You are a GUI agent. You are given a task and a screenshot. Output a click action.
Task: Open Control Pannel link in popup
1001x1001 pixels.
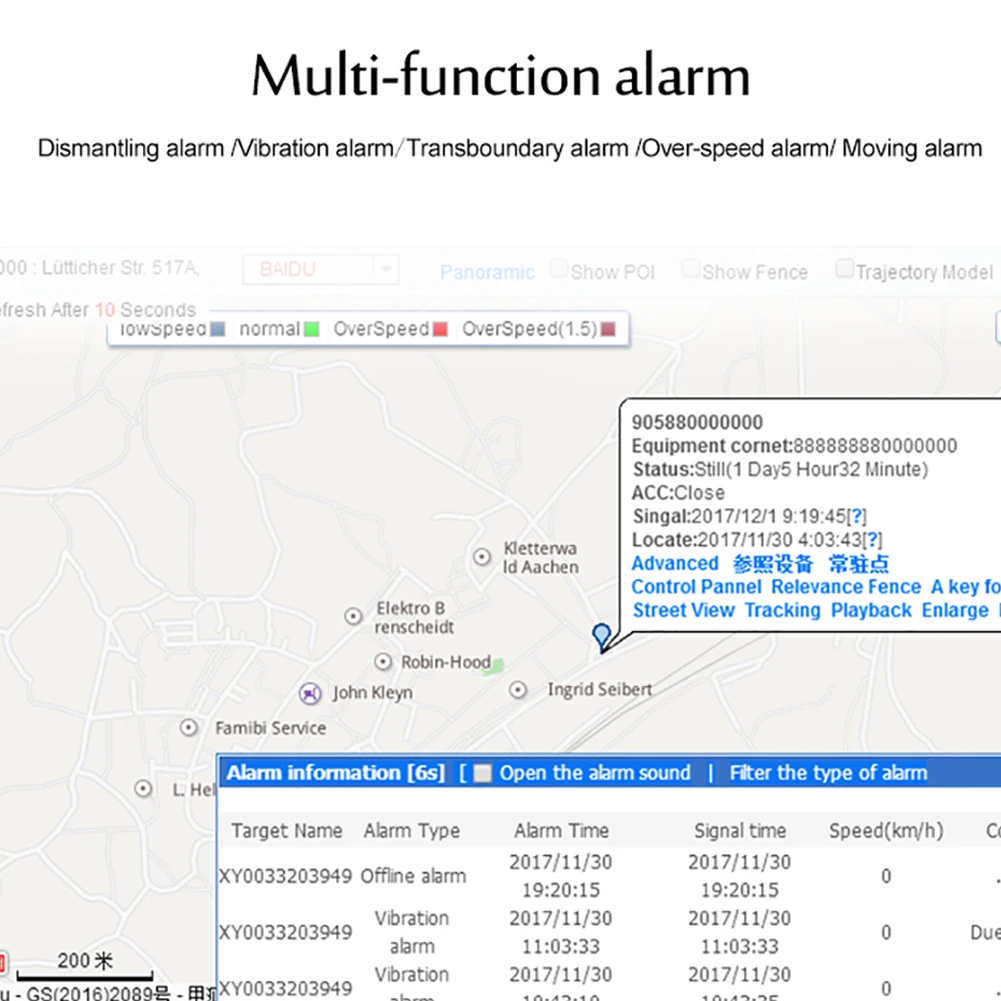click(696, 587)
